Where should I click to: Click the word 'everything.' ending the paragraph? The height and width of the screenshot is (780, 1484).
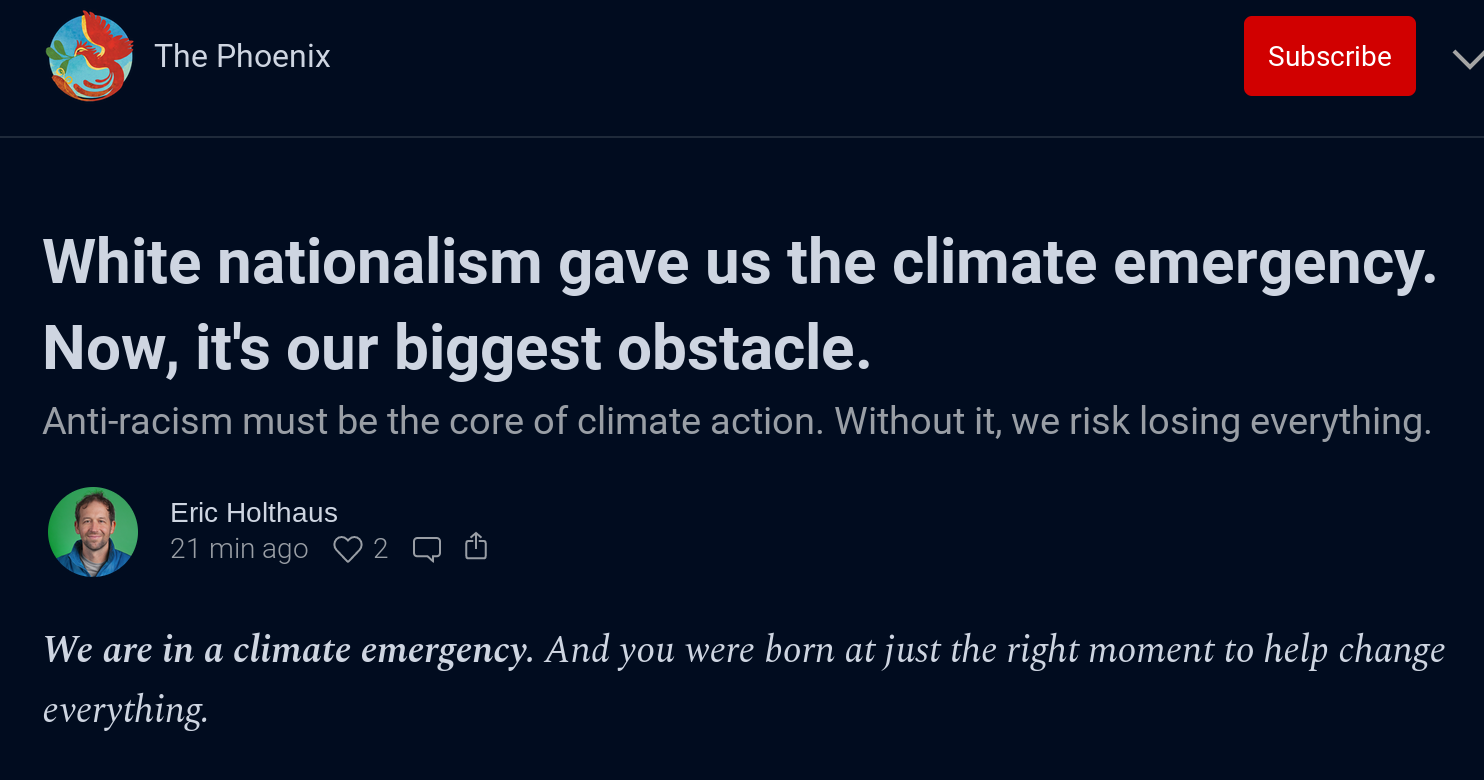[125, 711]
